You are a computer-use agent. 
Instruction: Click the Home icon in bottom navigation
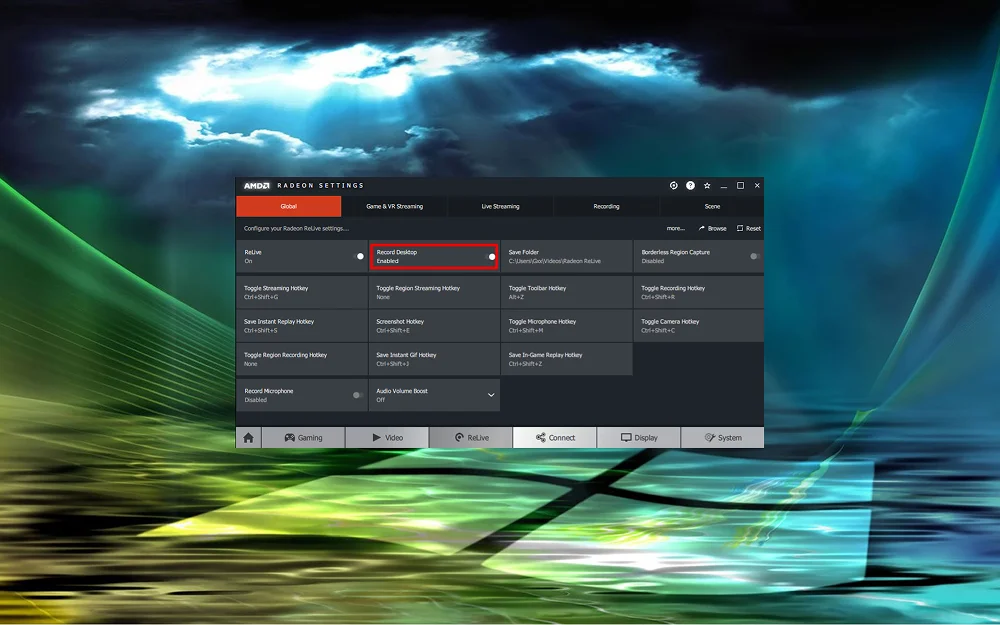pyautogui.click(x=247, y=437)
